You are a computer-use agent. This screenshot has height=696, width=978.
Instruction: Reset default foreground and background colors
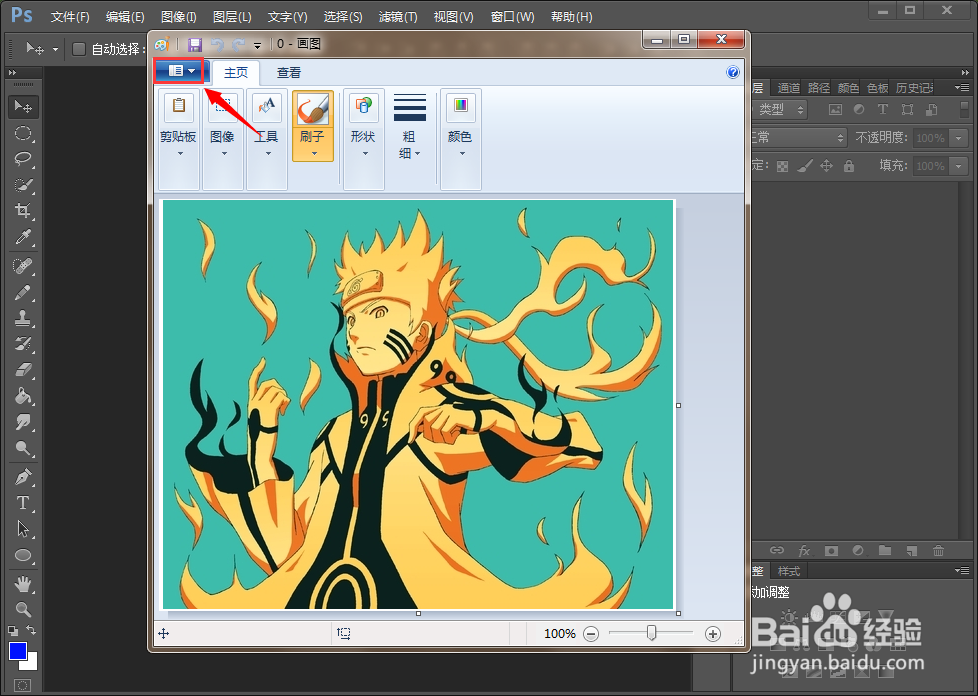[12, 631]
